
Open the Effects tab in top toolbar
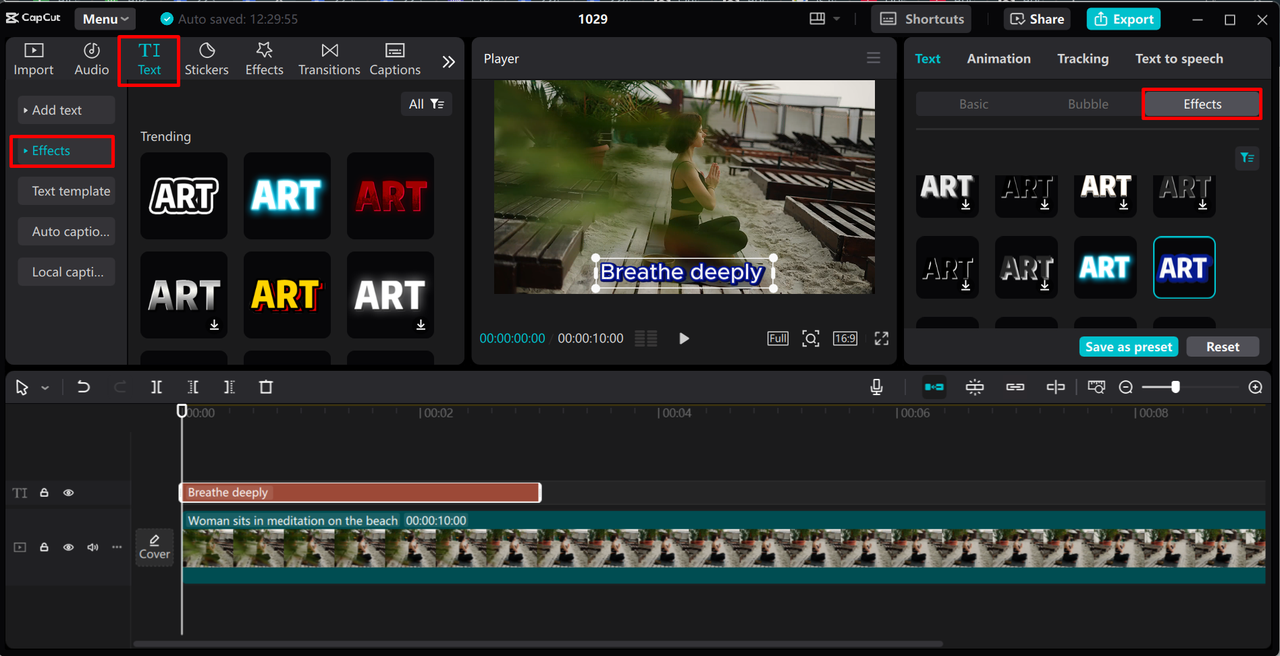click(x=264, y=60)
